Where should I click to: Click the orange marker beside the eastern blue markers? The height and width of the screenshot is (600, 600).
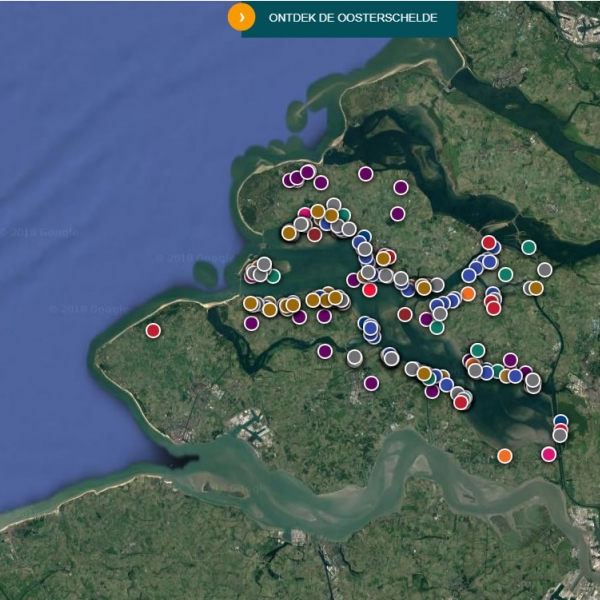pos(468,293)
